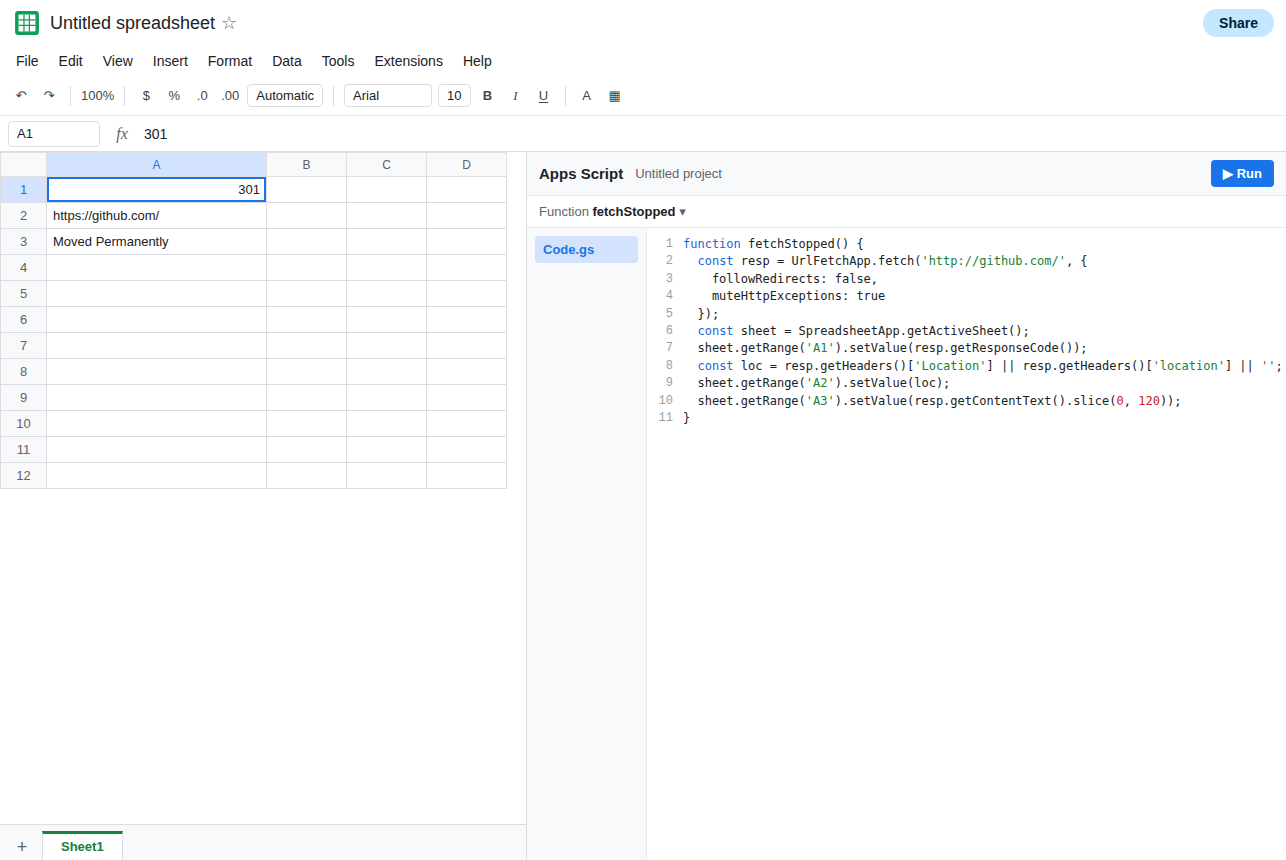Toggle underline formatting
This screenshot has height=860, width=1286.
[544, 96]
